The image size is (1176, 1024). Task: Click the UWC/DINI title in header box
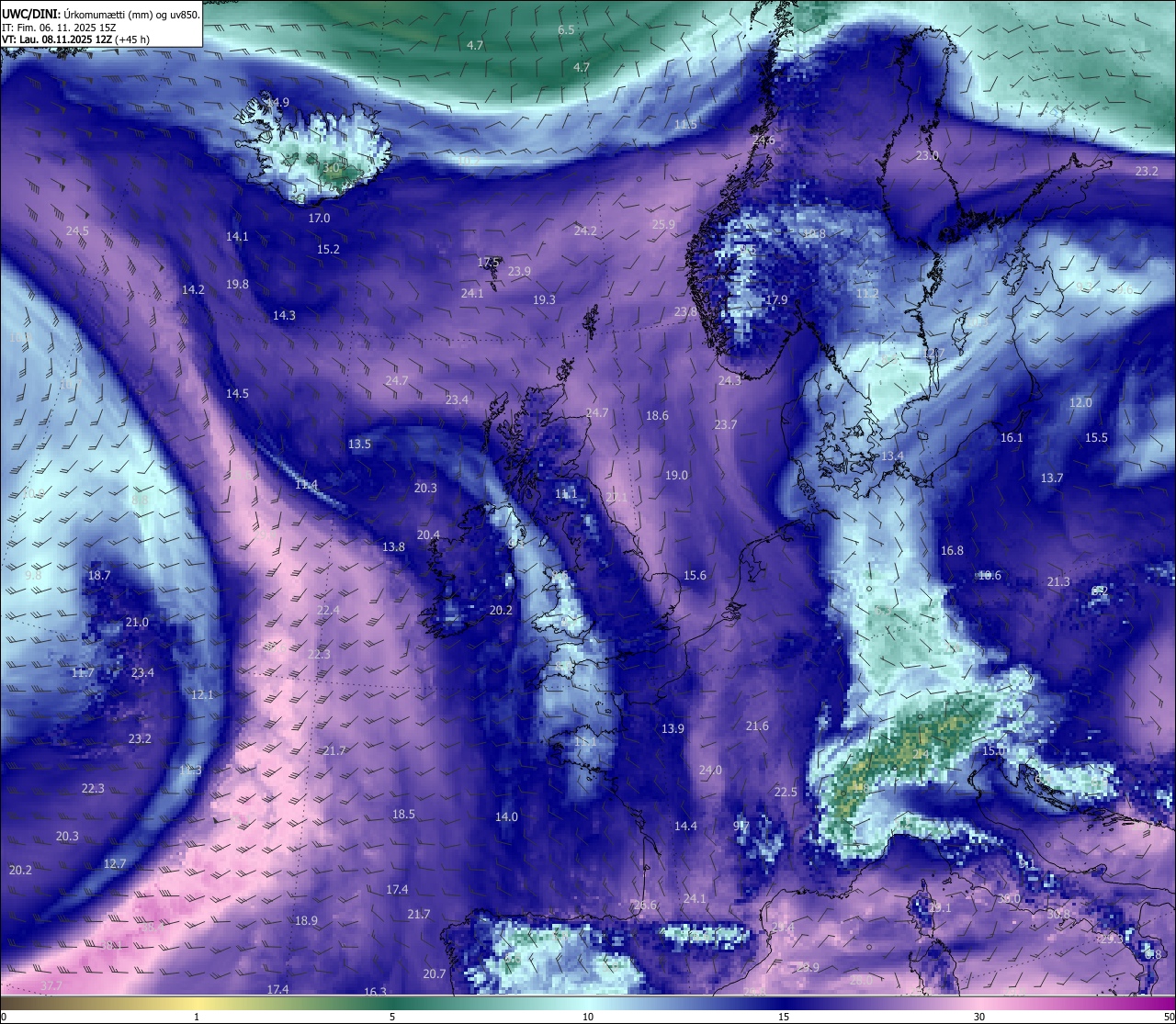[x=28, y=15]
